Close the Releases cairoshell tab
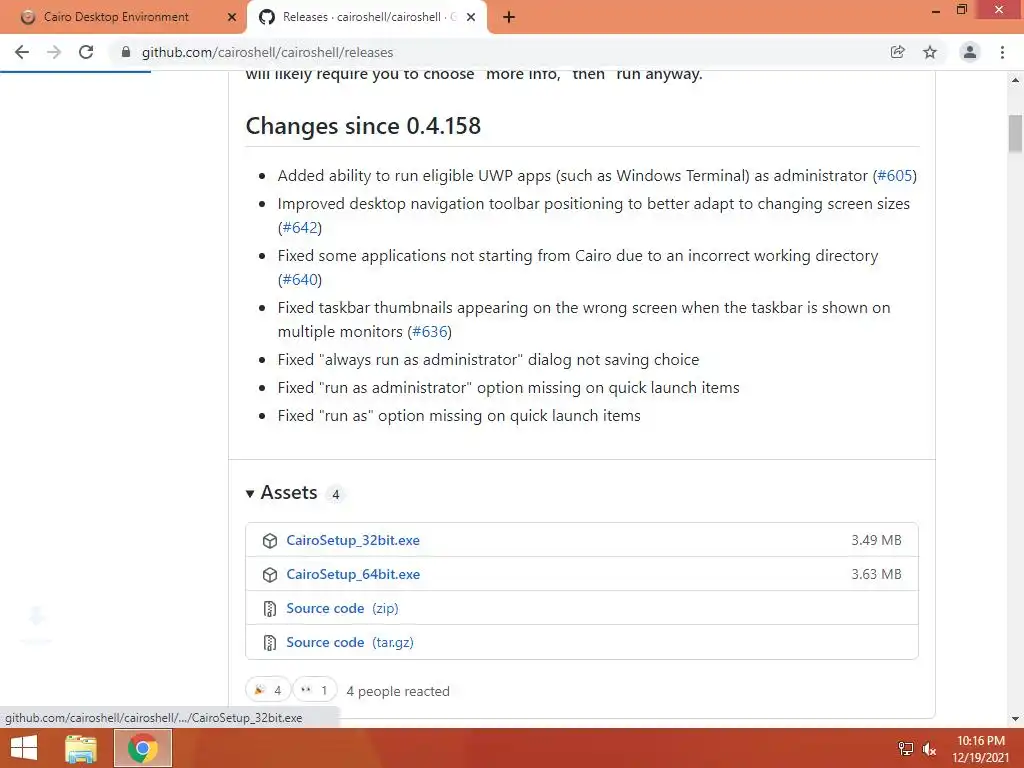Image resolution: width=1024 pixels, height=768 pixels. tap(471, 18)
